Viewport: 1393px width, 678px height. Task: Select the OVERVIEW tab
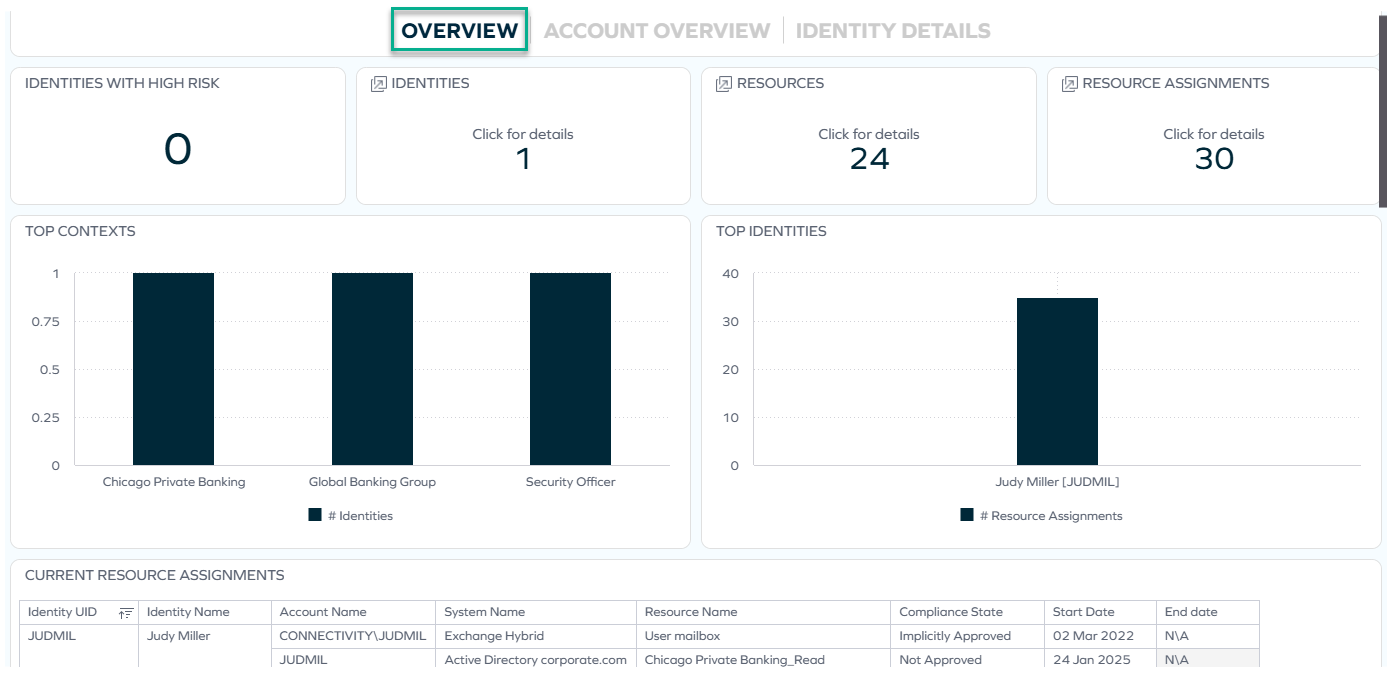tap(459, 30)
